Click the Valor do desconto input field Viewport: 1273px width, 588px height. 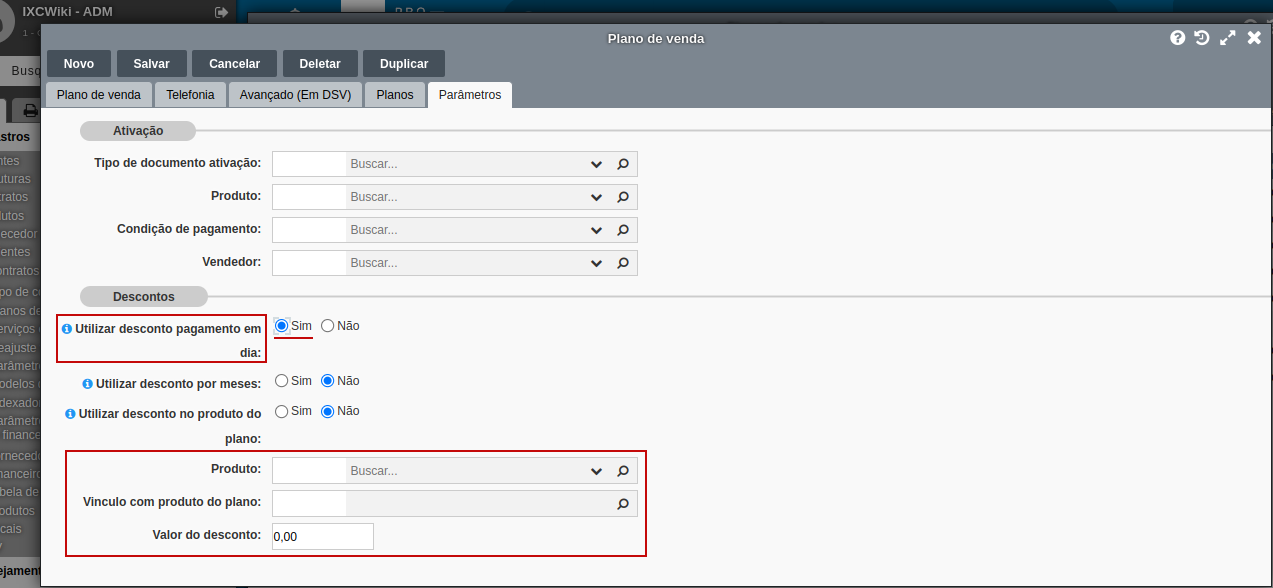[323, 537]
